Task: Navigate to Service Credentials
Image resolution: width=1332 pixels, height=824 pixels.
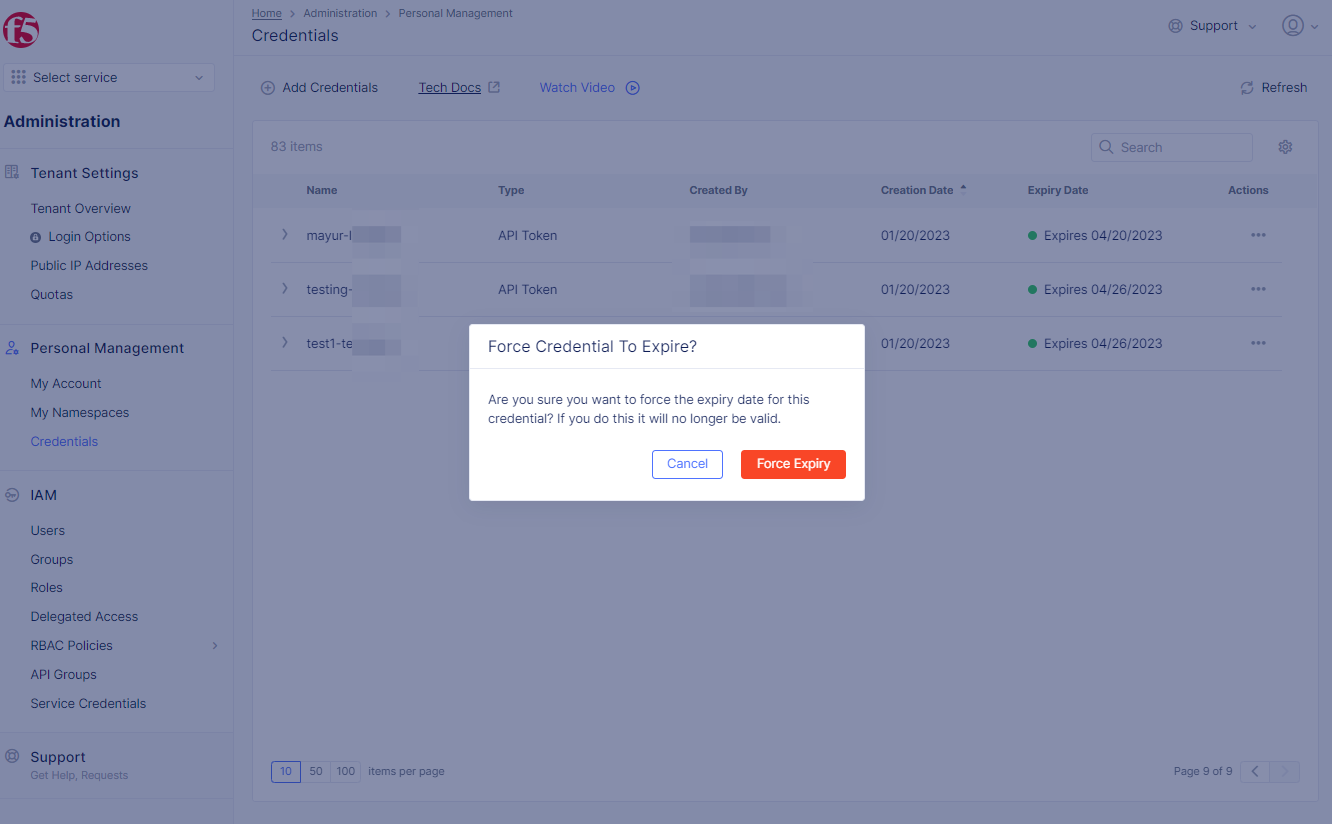Action: coord(87,703)
